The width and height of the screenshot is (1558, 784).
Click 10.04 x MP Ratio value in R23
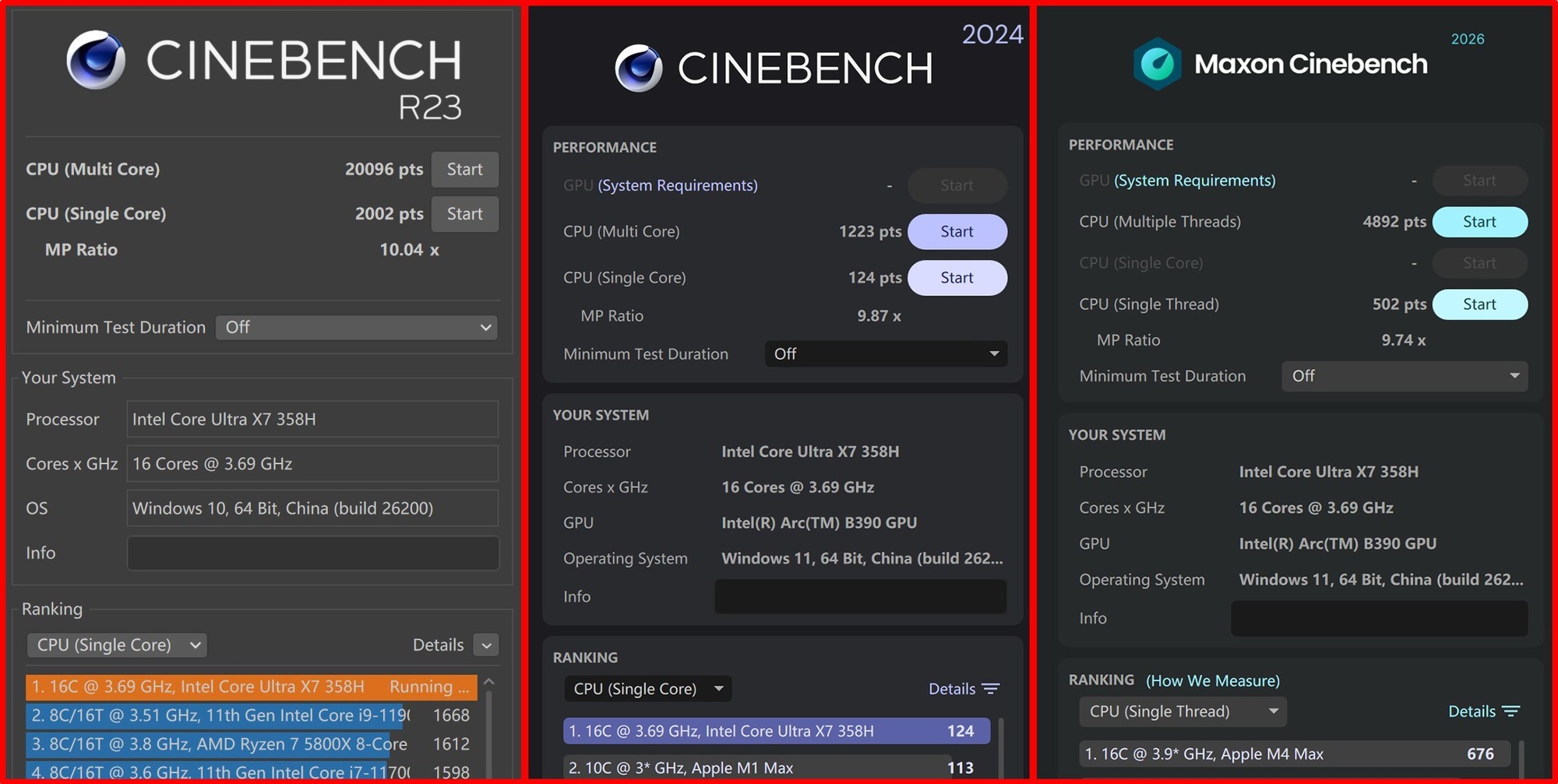pyautogui.click(x=410, y=250)
